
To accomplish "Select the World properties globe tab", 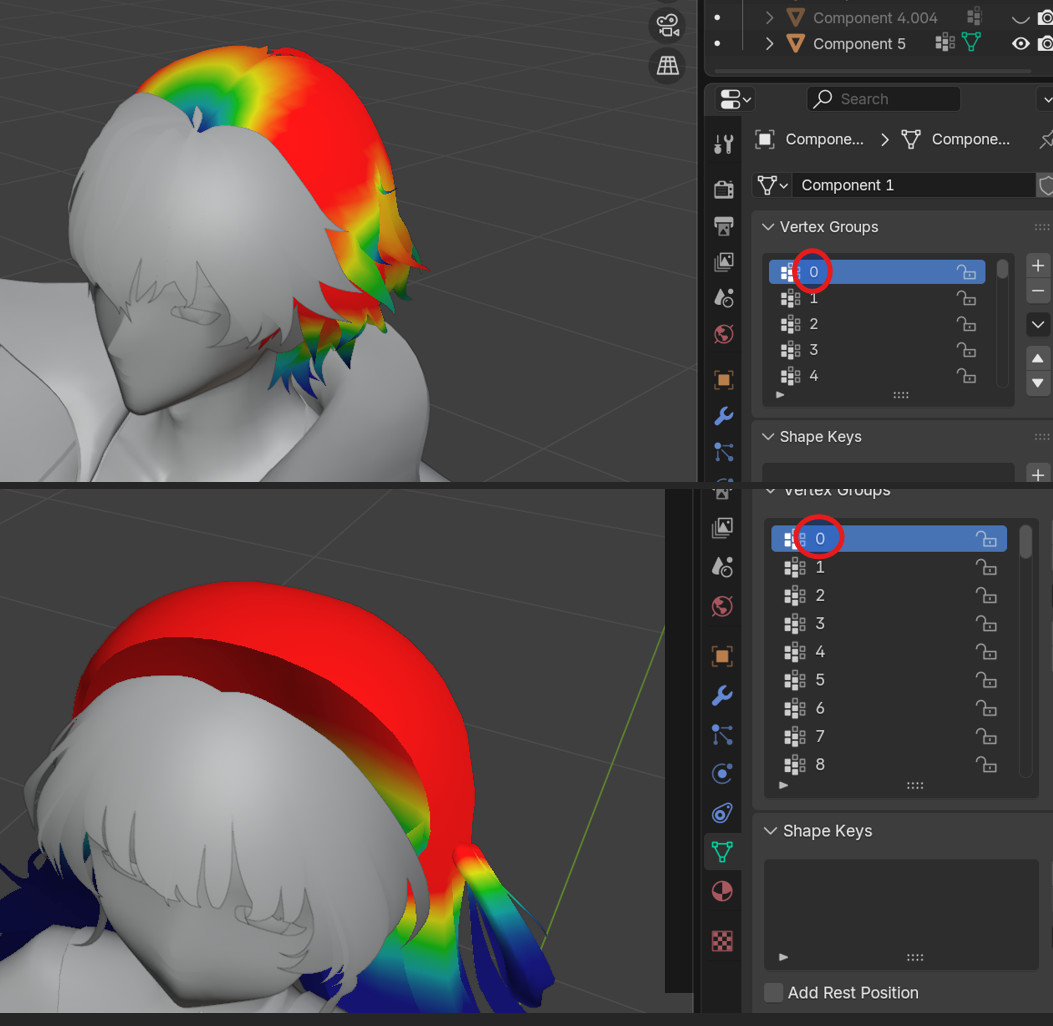I will click(x=723, y=606).
